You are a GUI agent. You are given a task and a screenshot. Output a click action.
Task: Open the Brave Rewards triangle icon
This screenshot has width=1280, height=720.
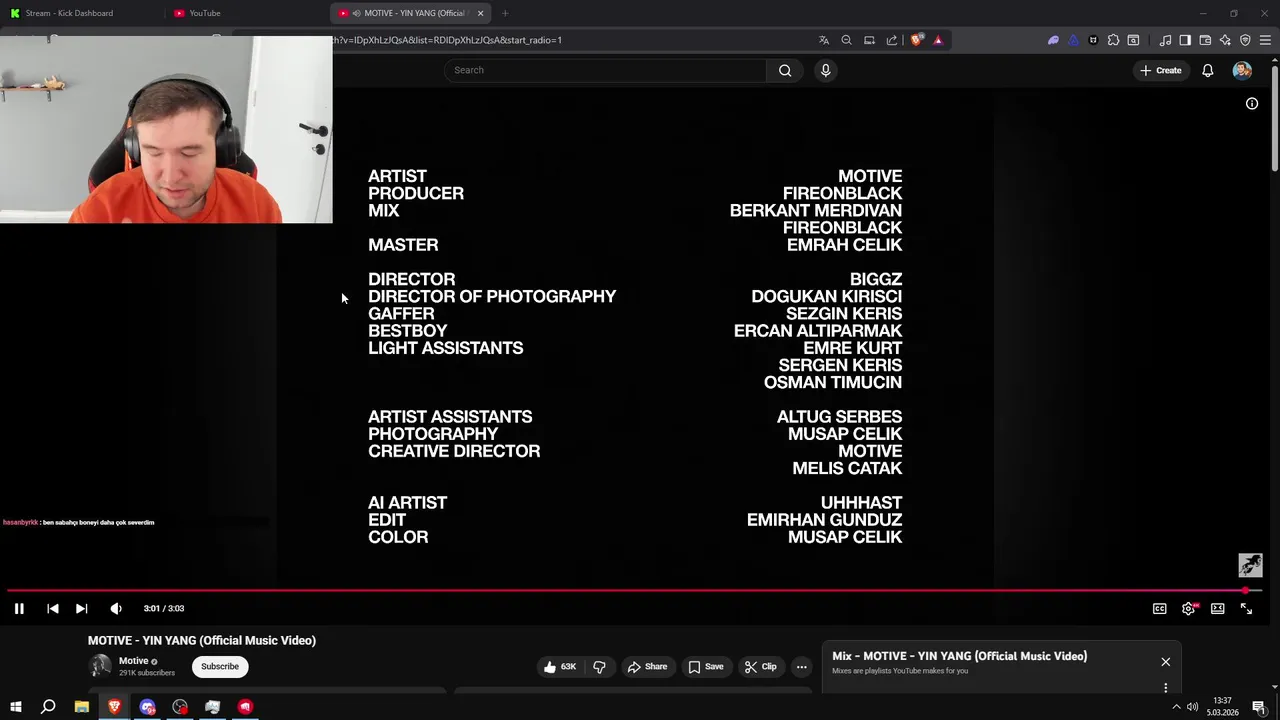click(938, 40)
